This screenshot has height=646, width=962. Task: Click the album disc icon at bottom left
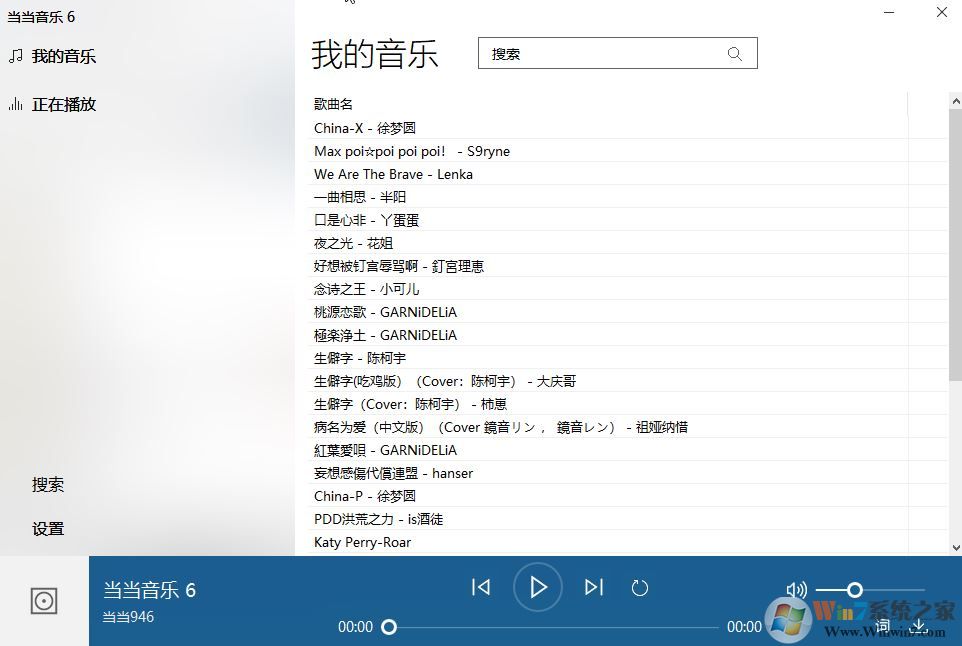(x=43, y=601)
